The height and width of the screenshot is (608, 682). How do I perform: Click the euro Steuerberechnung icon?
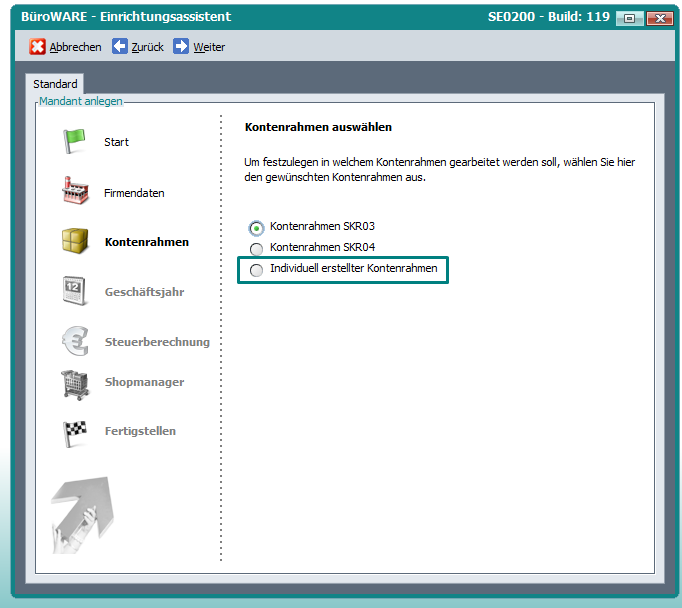pos(75,342)
